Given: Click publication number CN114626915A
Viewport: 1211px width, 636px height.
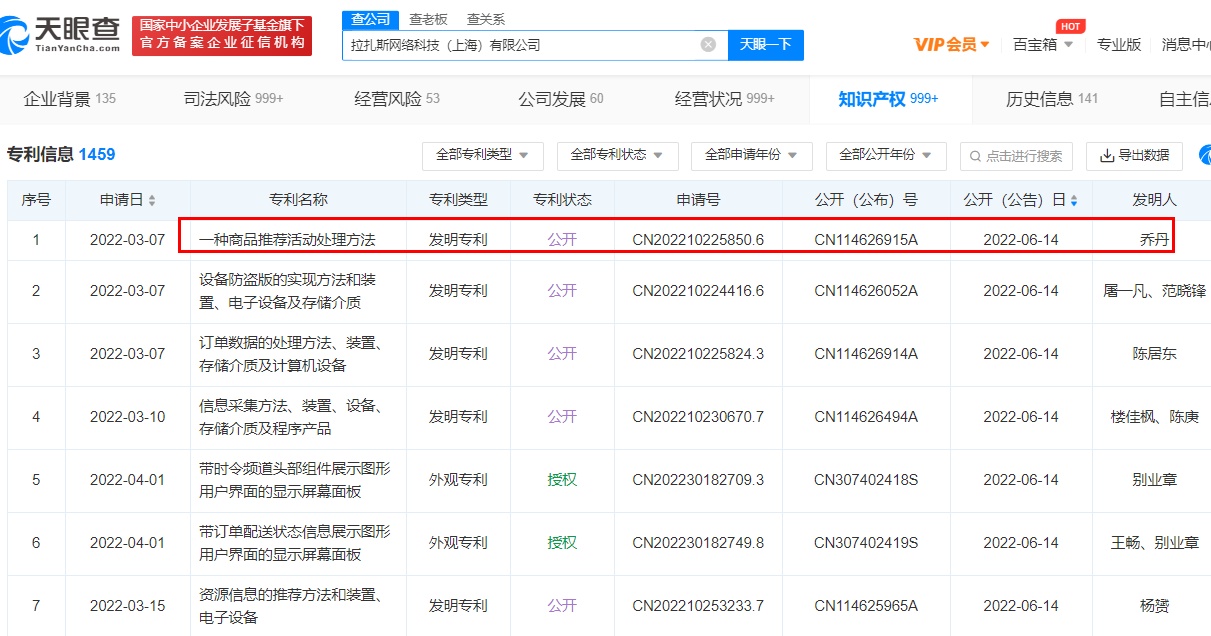Looking at the screenshot, I should pyautogui.click(x=866, y=240).
